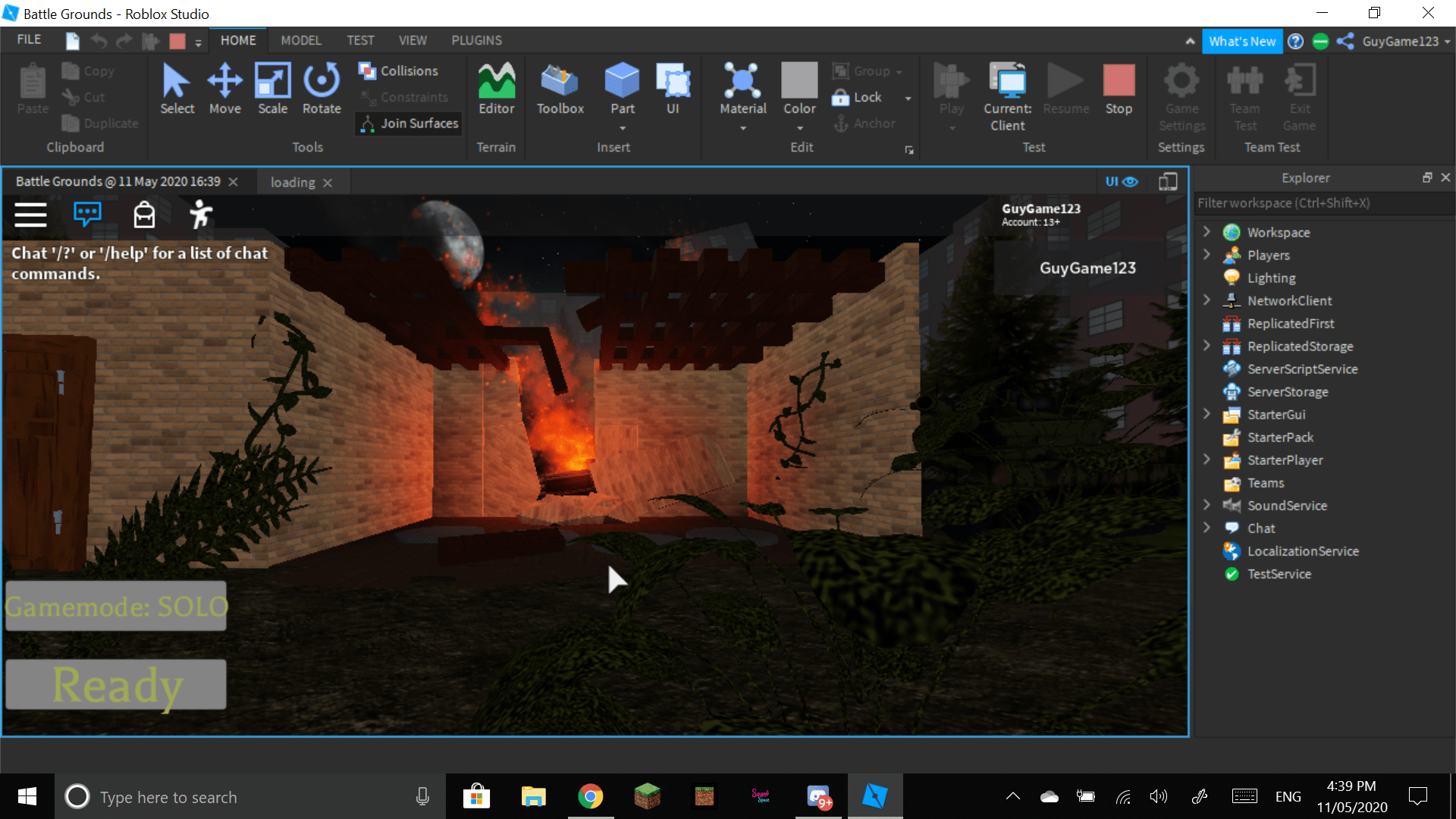Toggle Join Surfaces option
Screen dimensions: 1456x819
[x=409, y=123]
